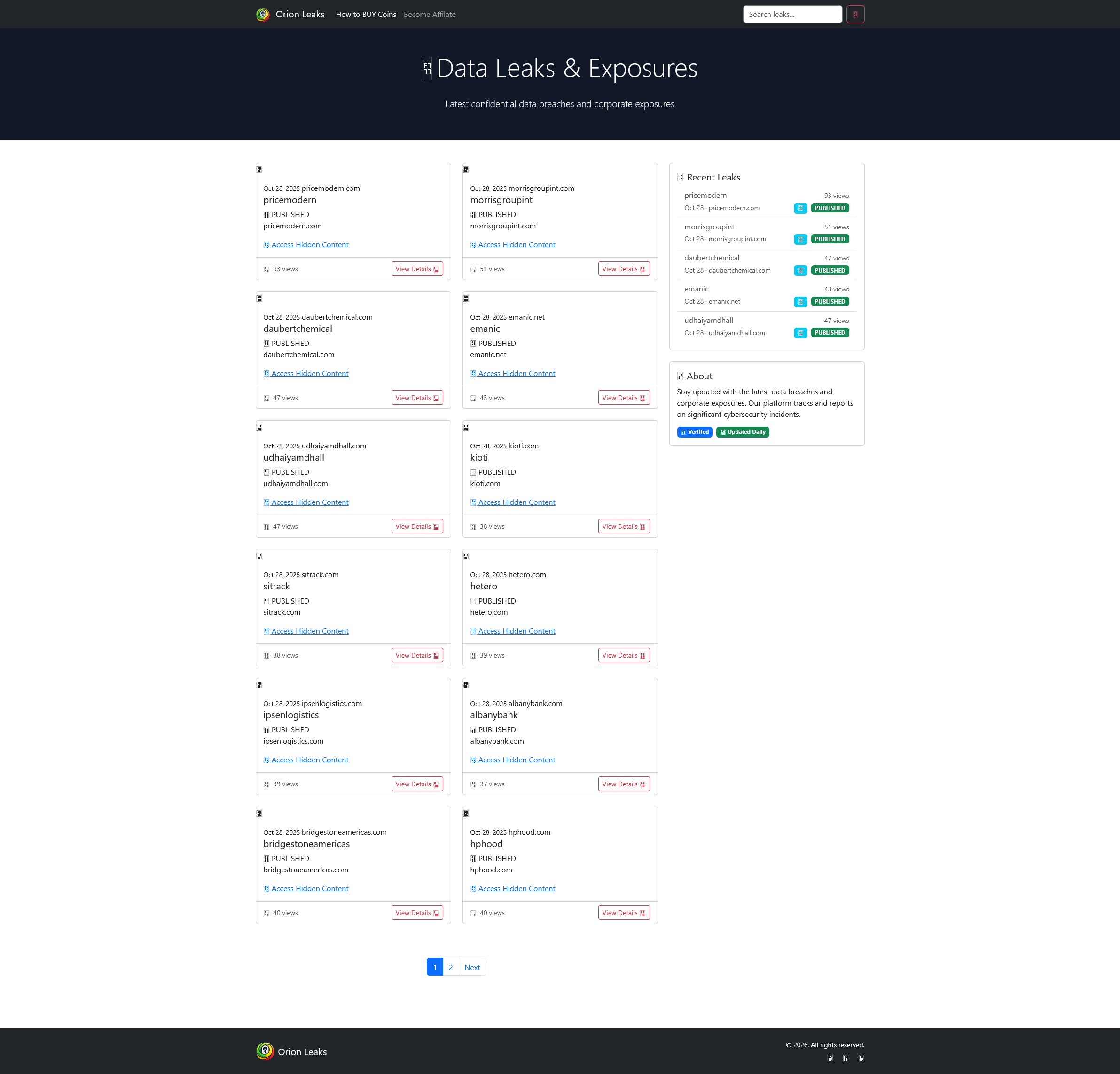Click cyan icon badge in udhaiyamdhall row
Viewport: 1120px width, 1074px height.
tap(800, 333)
